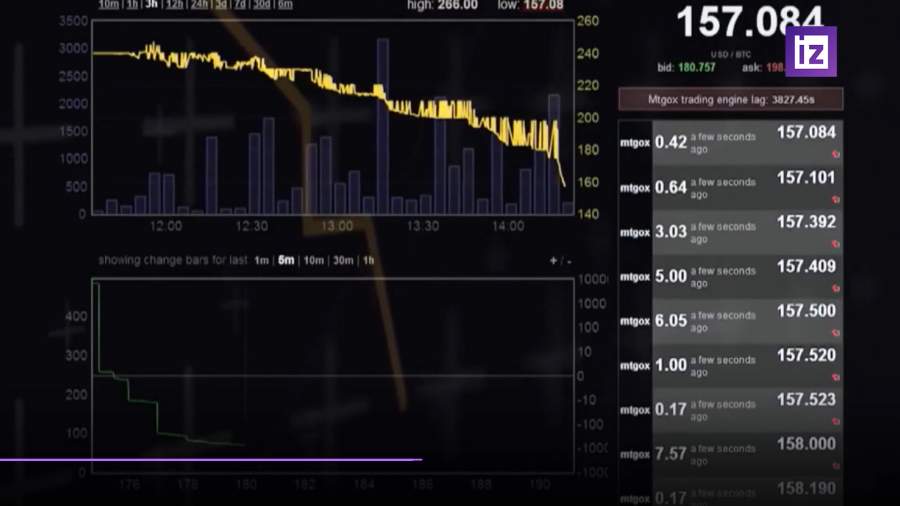Select the 6m chart range
900x506 pixels.
285,5
